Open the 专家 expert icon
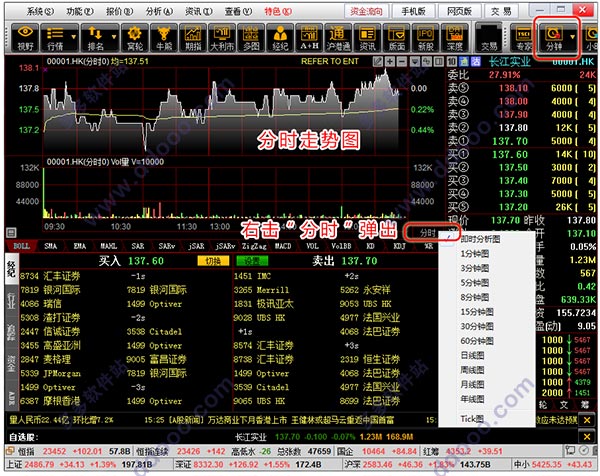 tap(524, 37)
